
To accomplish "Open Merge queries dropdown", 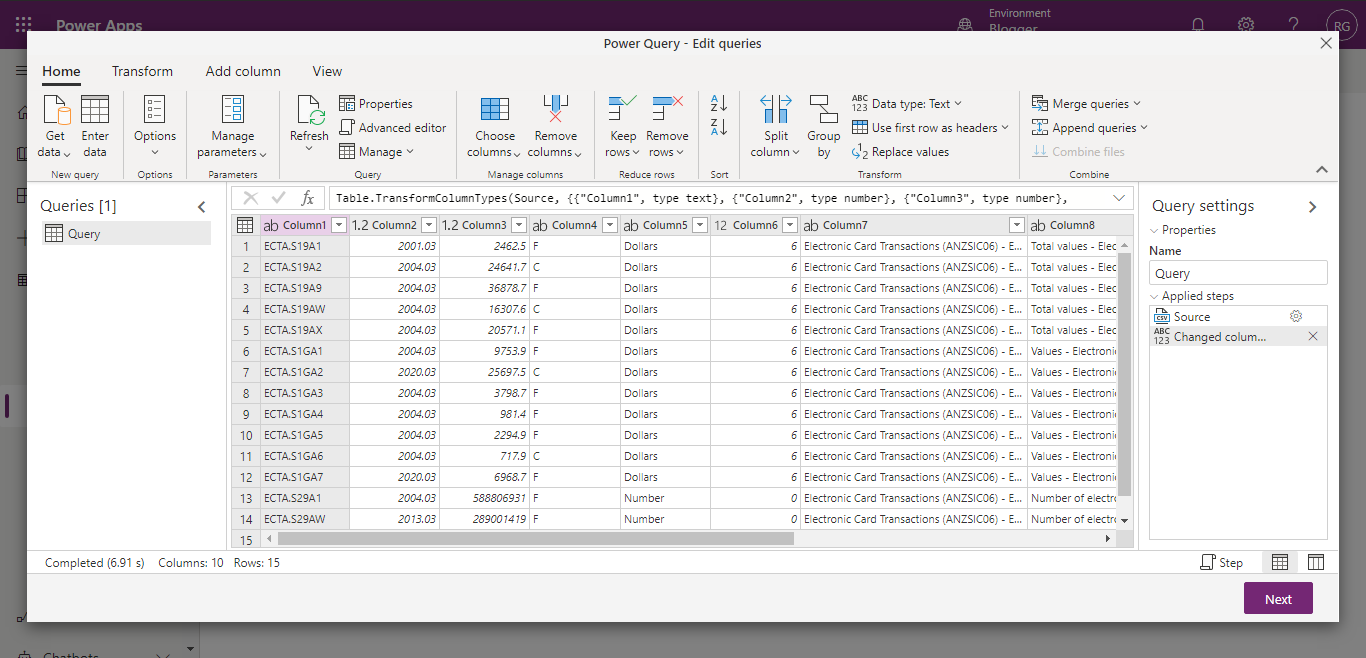I will (1086, 104).
